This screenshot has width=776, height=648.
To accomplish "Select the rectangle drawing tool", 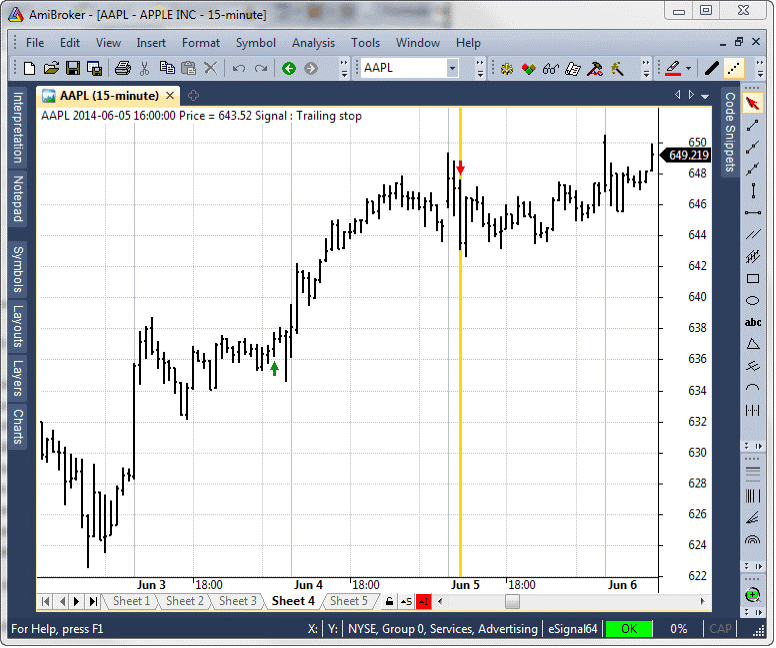I will click(753, 279).
